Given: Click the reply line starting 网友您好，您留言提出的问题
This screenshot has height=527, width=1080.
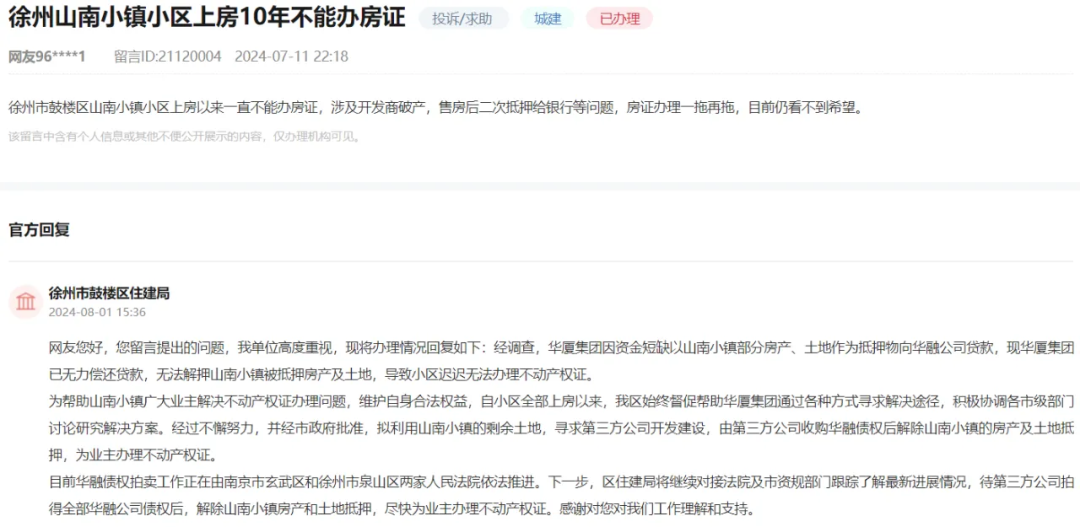Looking at the screenshot, I should (x=561, y=350).
